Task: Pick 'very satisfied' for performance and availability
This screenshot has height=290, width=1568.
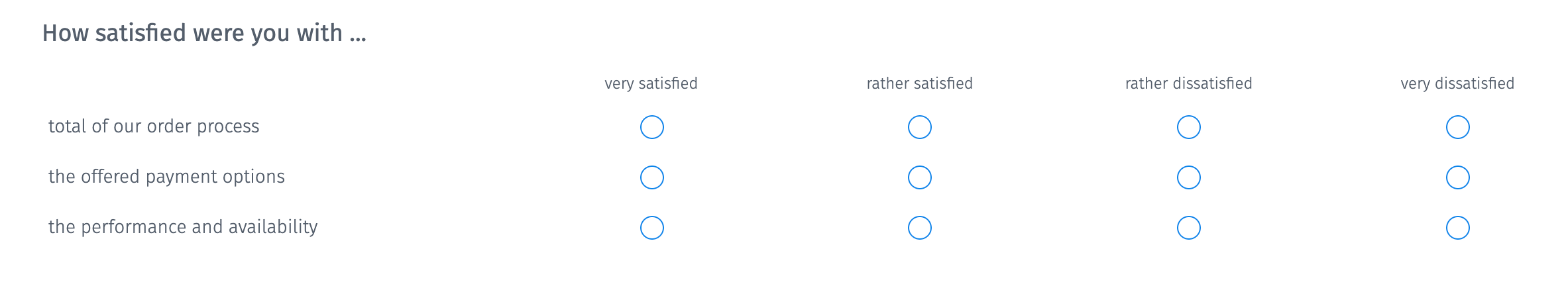Action: 652,228
